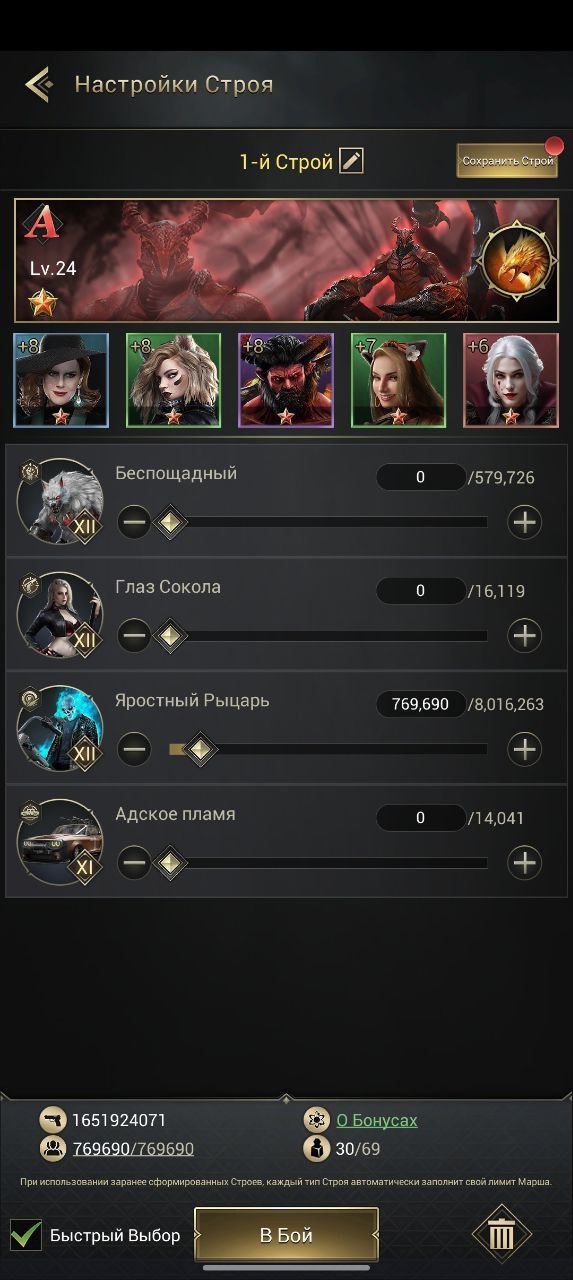Open the Беспощадный werewolf unit icon
573x1280 pixels.
60,501
